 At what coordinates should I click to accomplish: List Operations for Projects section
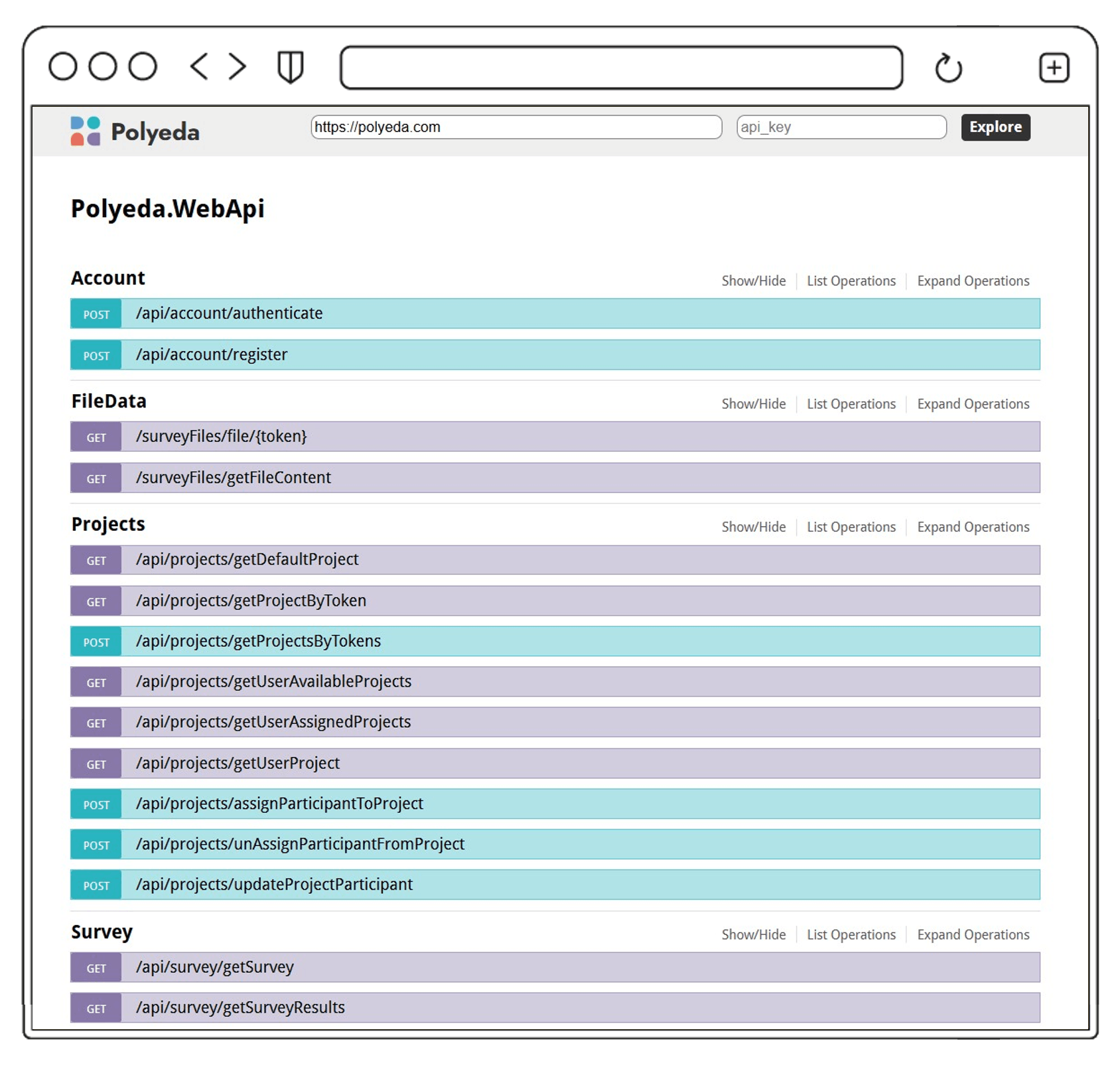(x=851, y=527)
